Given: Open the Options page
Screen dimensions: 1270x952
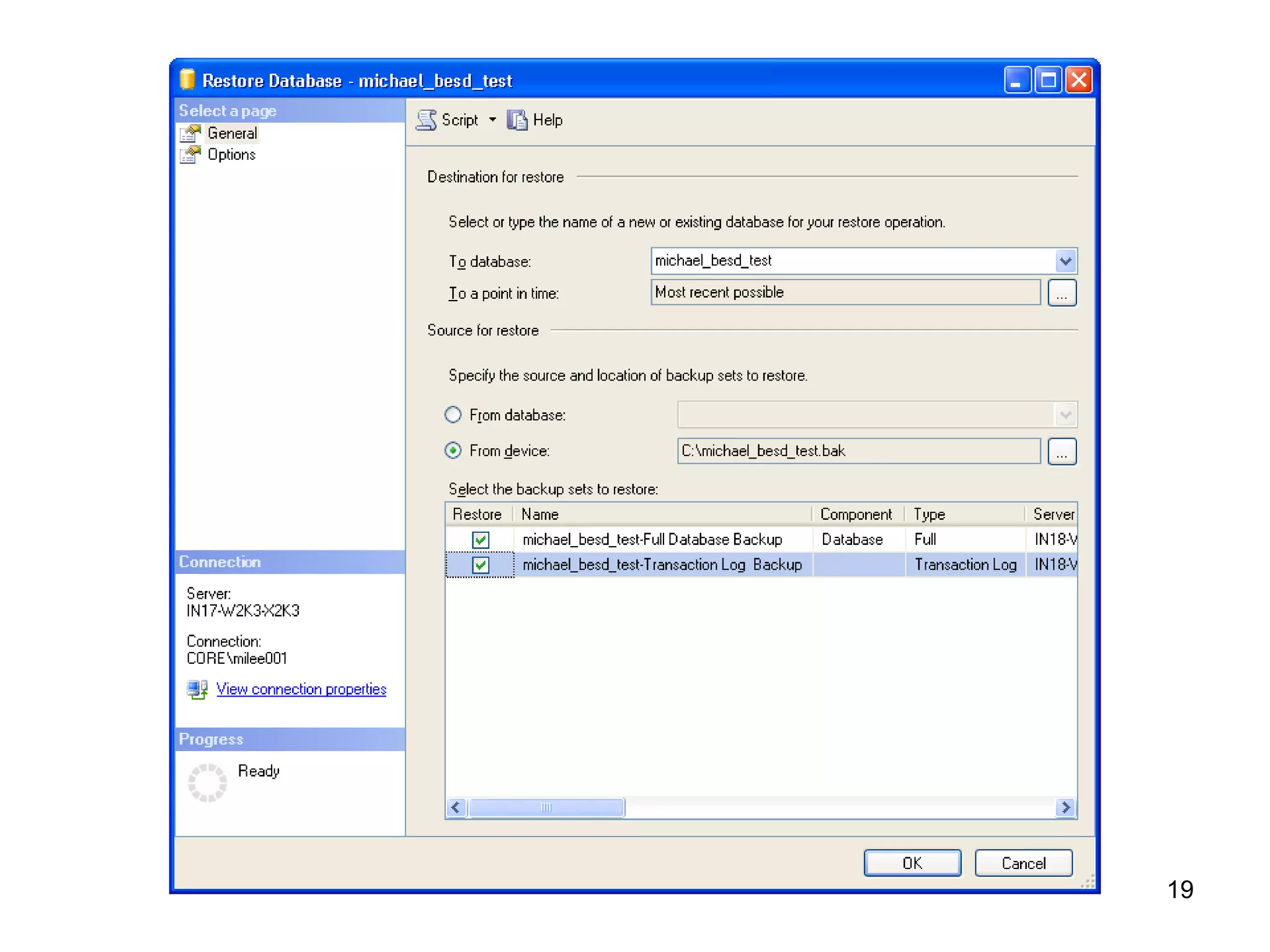Looking at the screenshot, I should click(231, 154).
